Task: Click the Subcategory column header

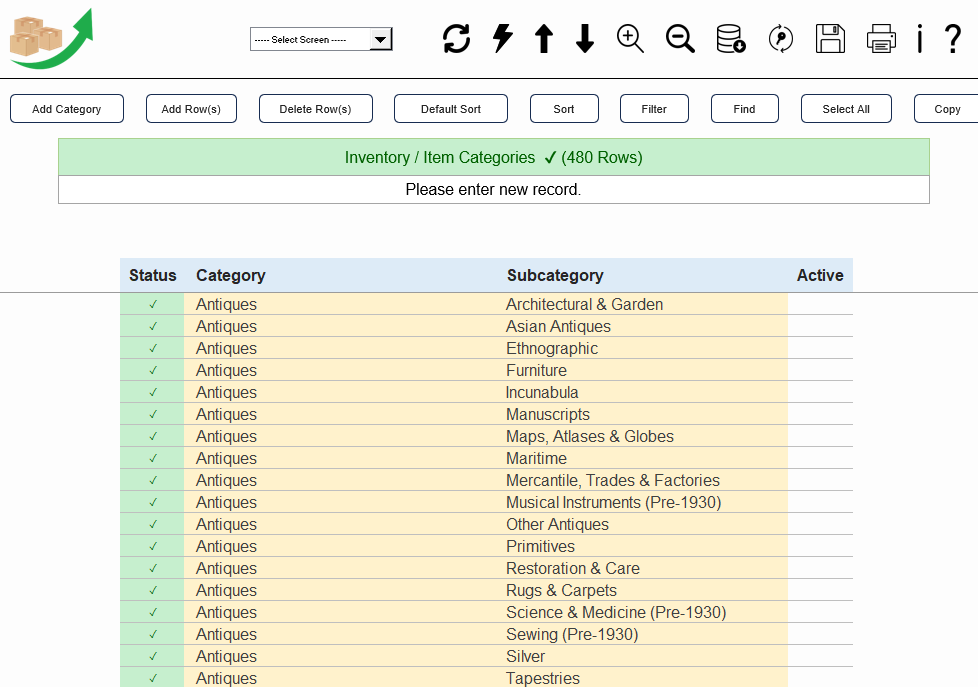Action: tap(555, 275)
